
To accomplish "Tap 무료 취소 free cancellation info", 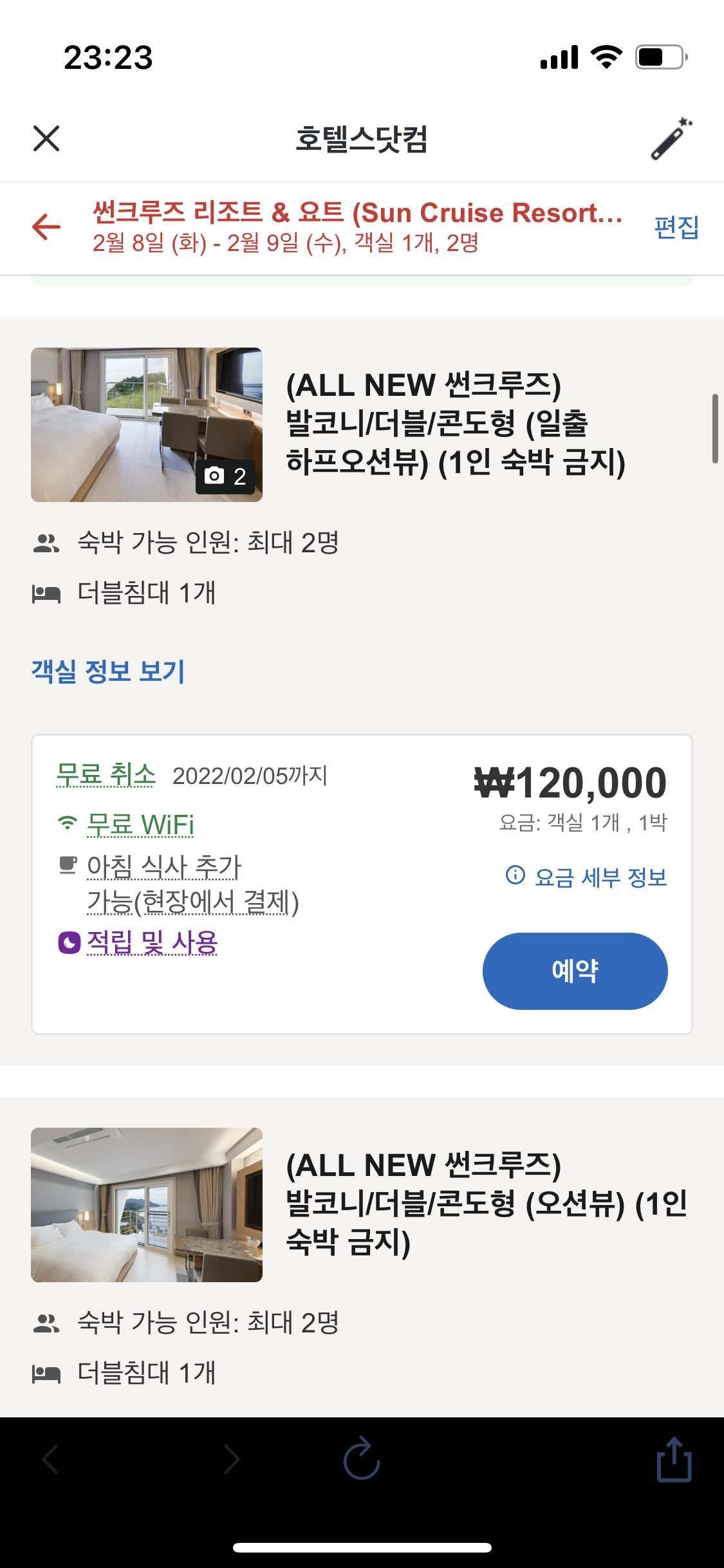I will tap(106, 774).
